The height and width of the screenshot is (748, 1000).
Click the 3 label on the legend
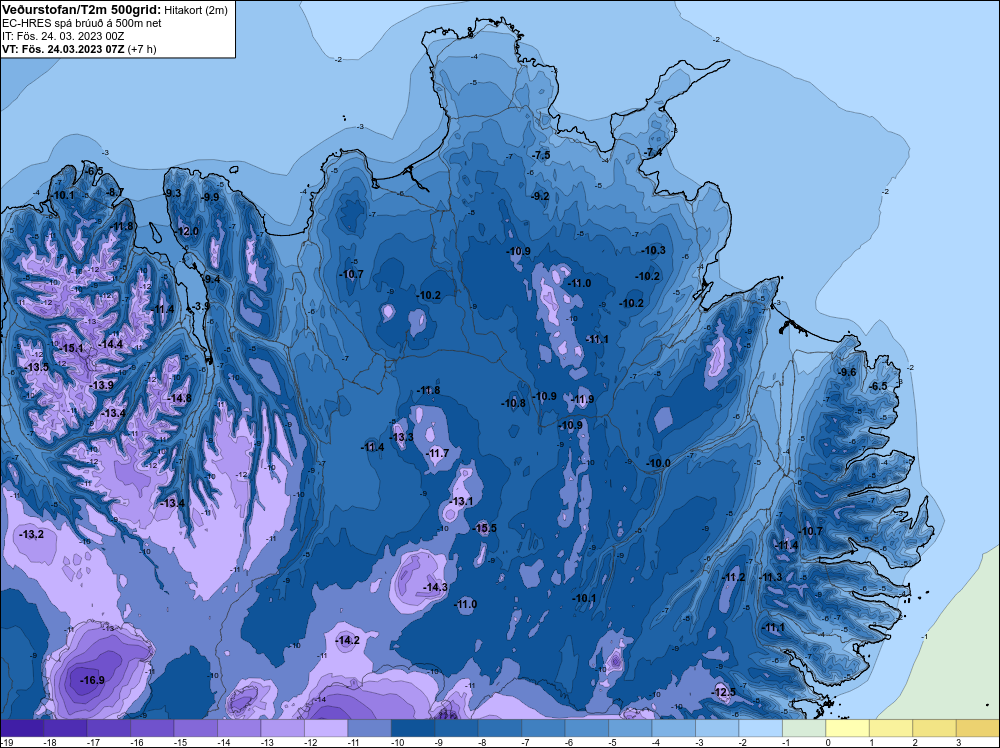coord(959,742)
